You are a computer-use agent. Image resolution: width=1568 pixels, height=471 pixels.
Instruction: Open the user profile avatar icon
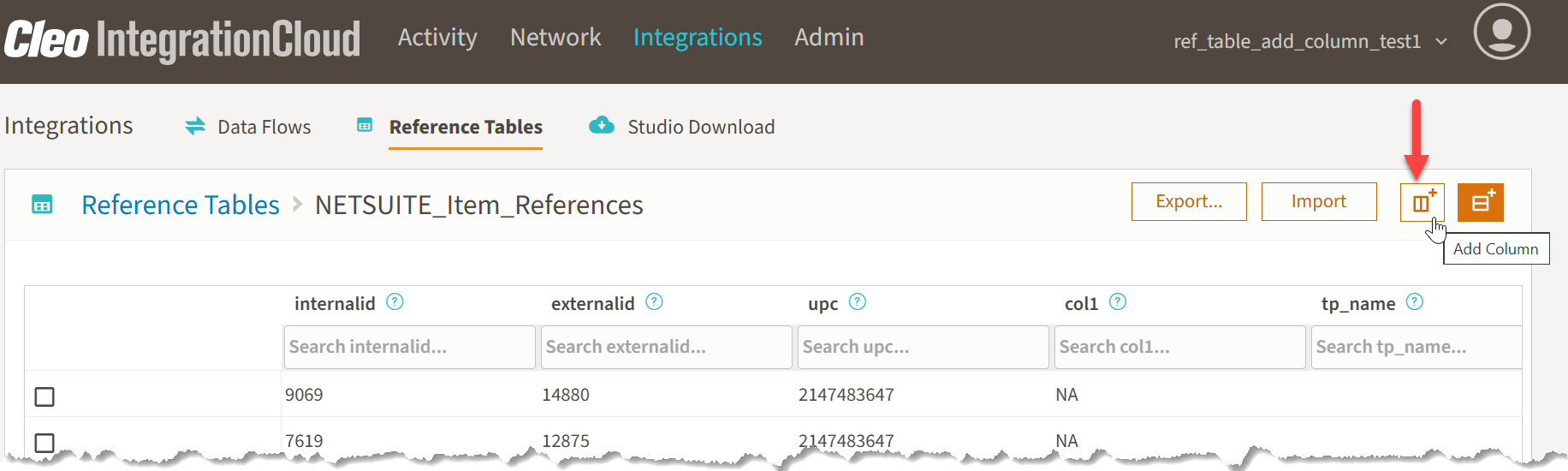tap(1501, 32)
